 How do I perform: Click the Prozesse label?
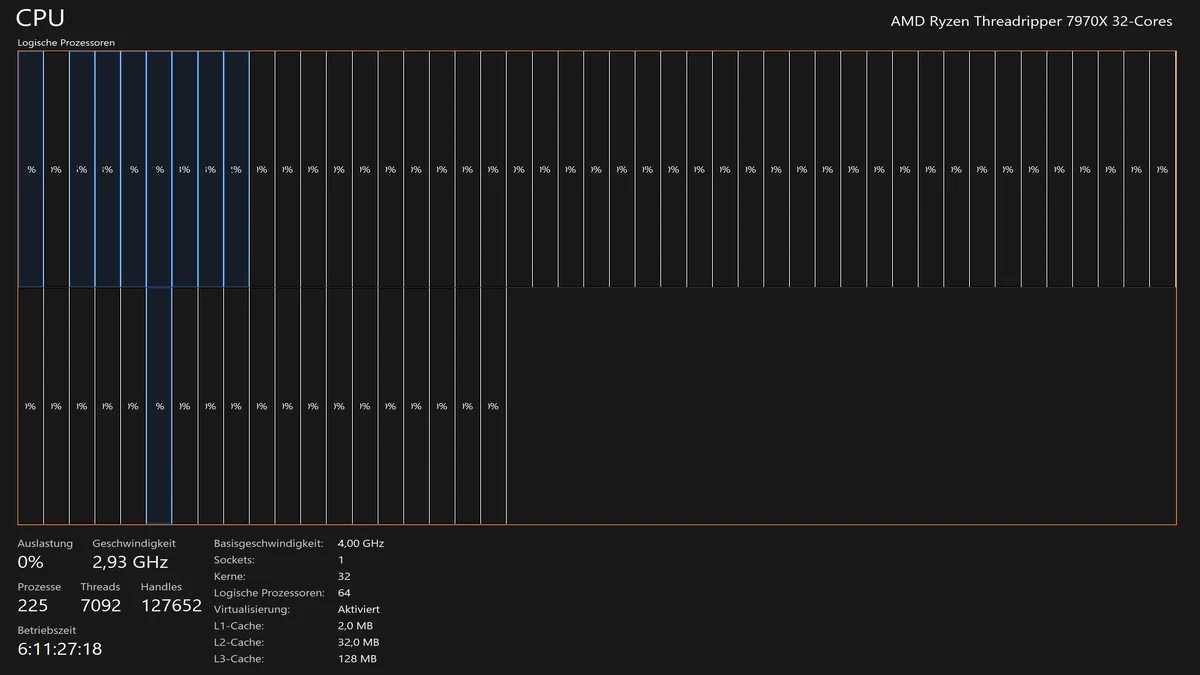[x=39, y=587]
